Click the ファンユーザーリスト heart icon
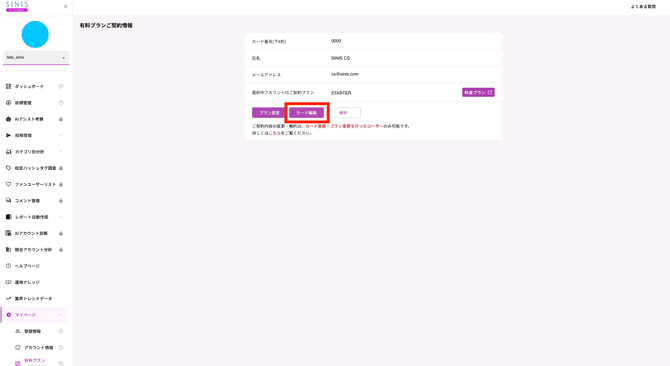 click(x=8, y=184)
